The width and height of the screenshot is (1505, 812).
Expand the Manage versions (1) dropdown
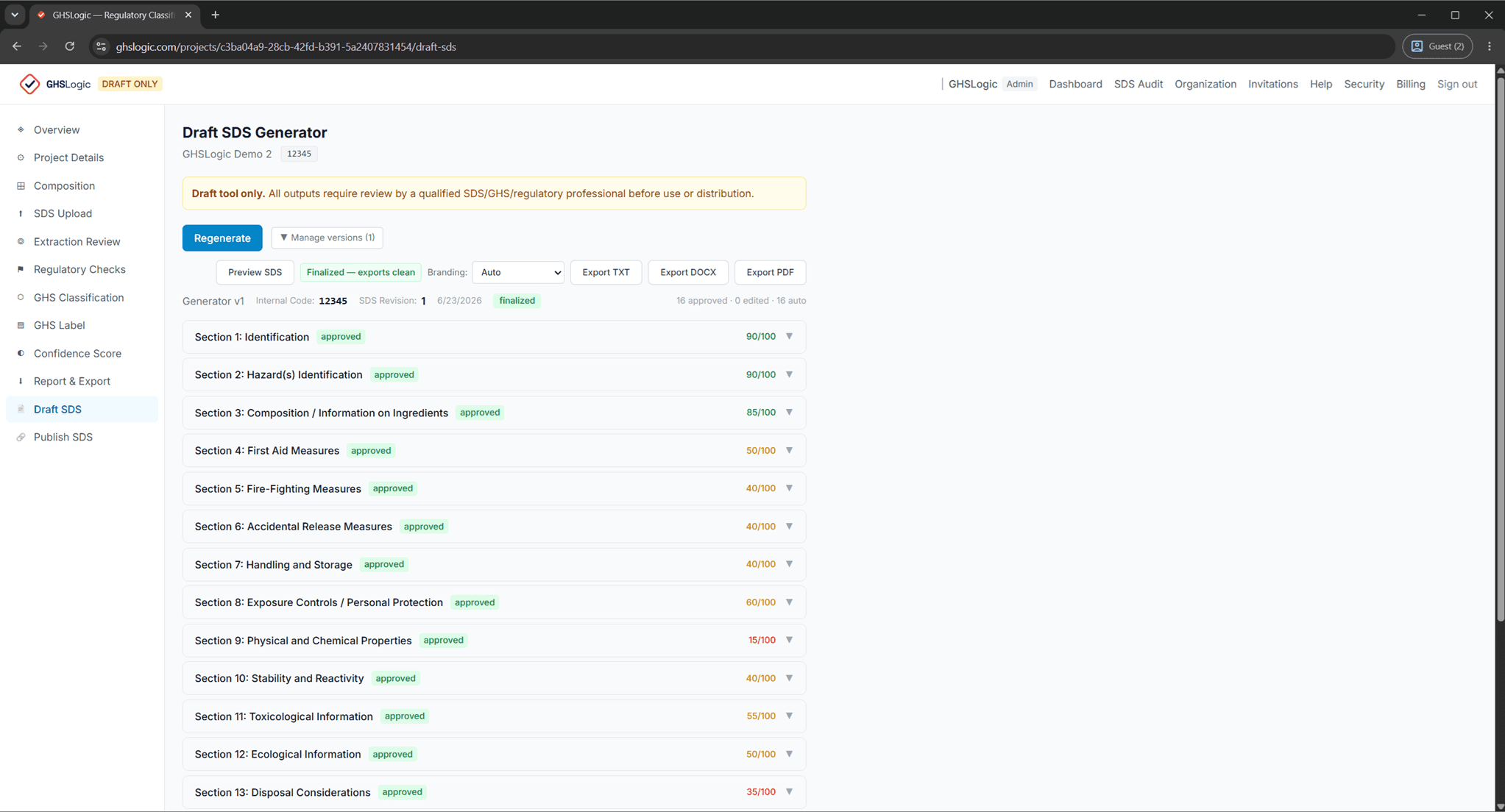click(x=327, y=238)
